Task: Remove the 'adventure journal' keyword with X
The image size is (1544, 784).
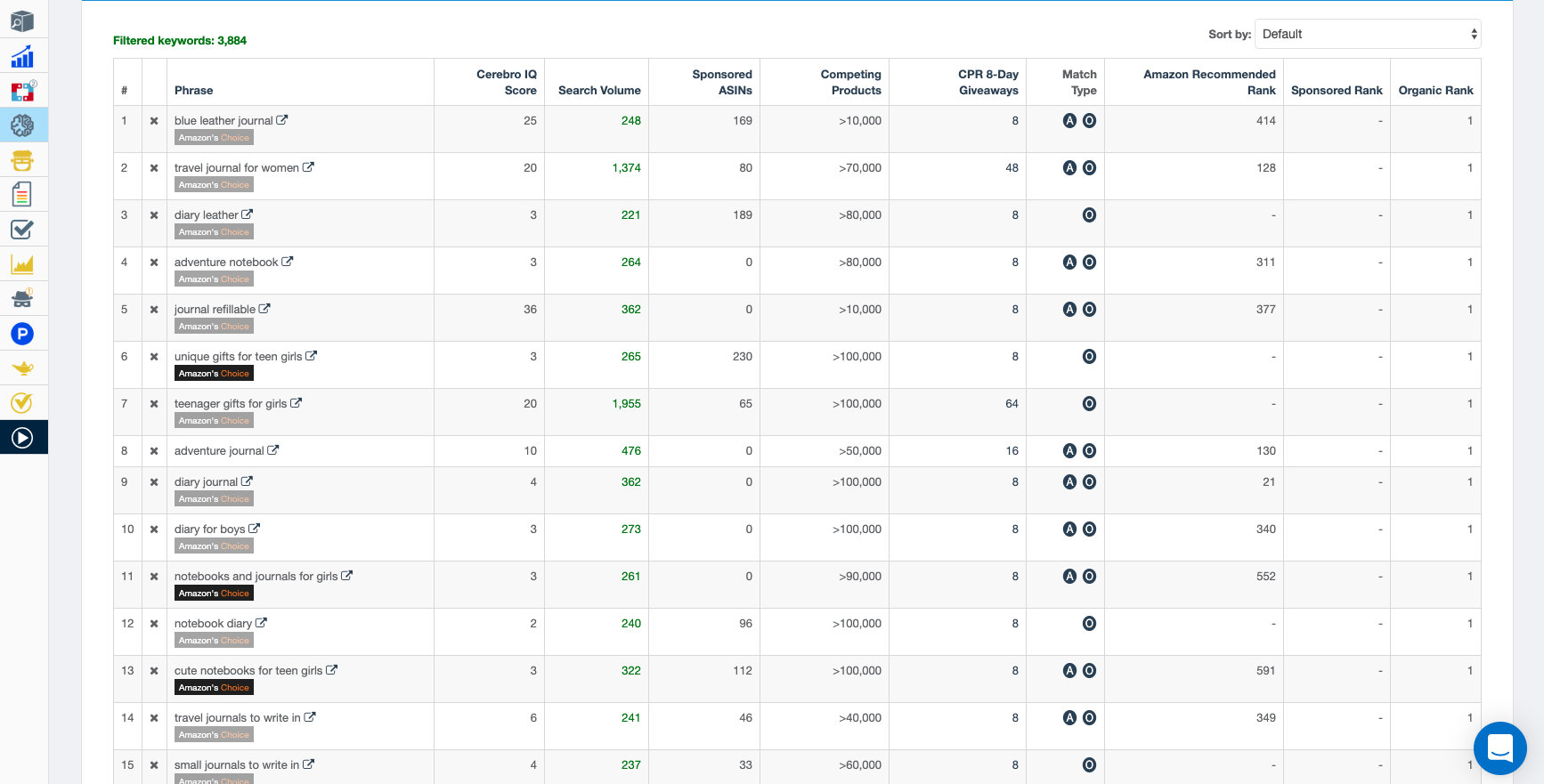Action: tap(154, 451)
